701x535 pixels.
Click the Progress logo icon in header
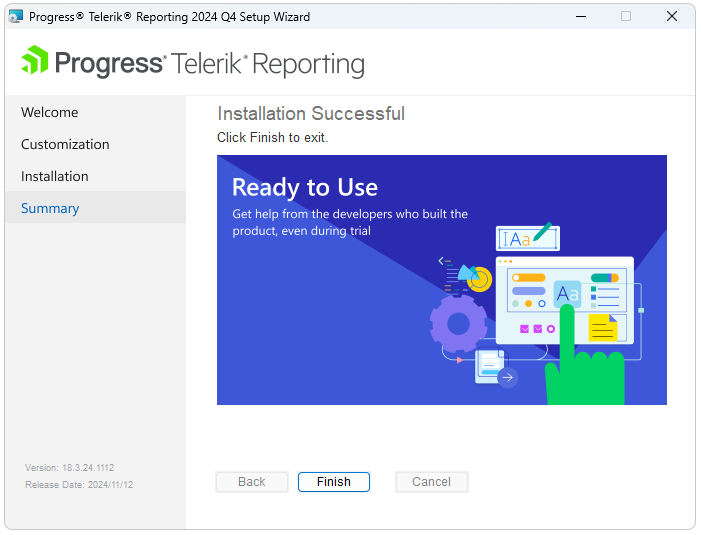(x=34, y=60)
